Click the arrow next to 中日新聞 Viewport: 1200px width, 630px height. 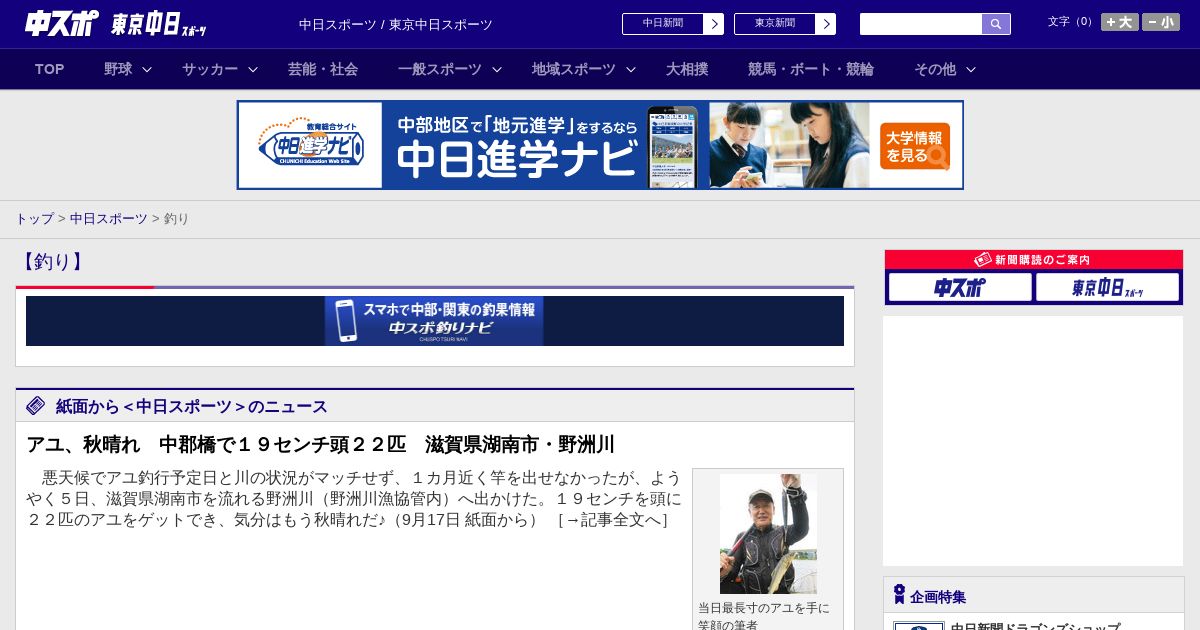pos(714,24)
